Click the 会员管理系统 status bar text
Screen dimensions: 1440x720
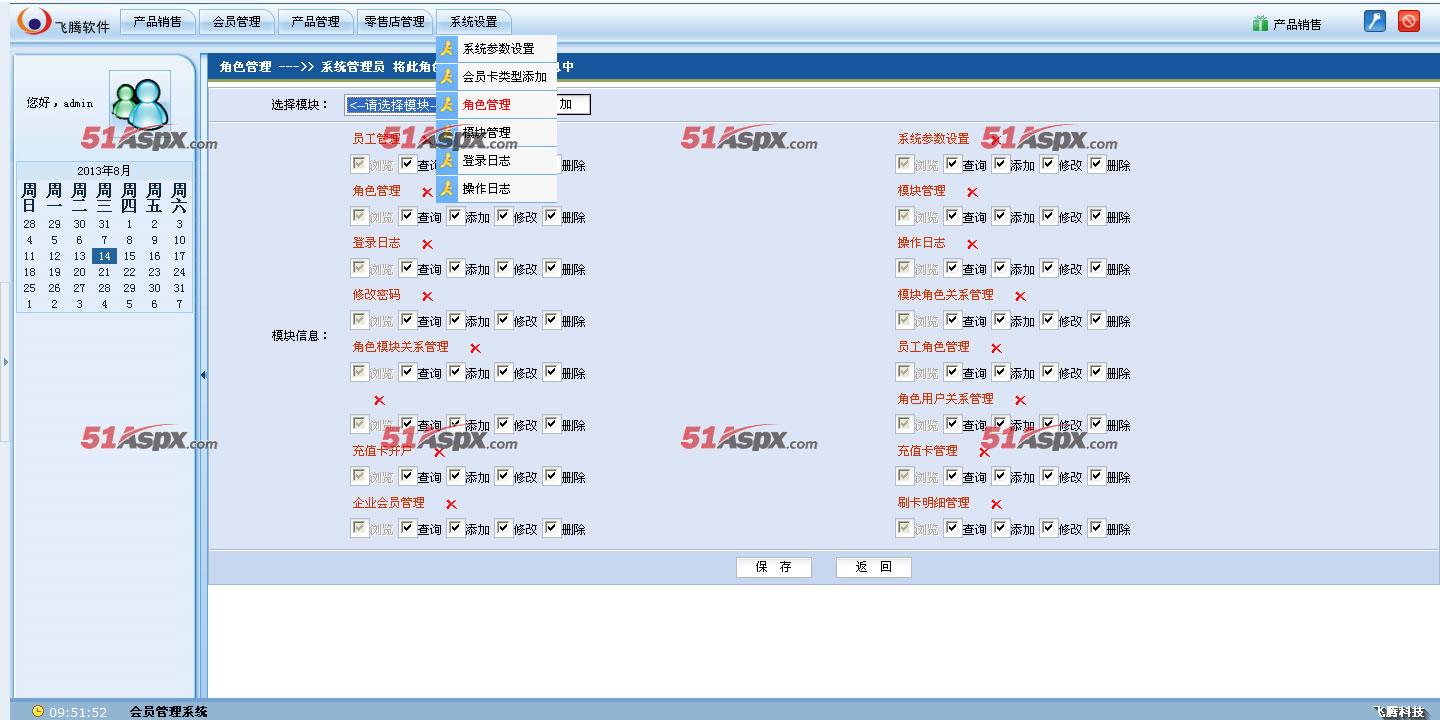(x=169, y=712)
